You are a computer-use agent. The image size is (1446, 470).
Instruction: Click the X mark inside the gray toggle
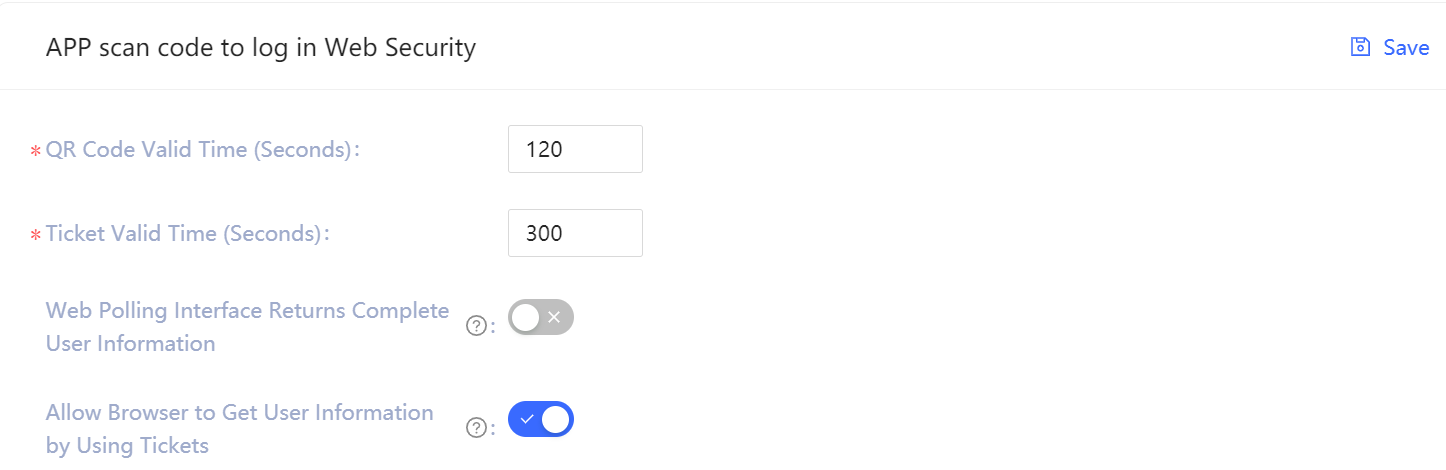coord(554,317)
